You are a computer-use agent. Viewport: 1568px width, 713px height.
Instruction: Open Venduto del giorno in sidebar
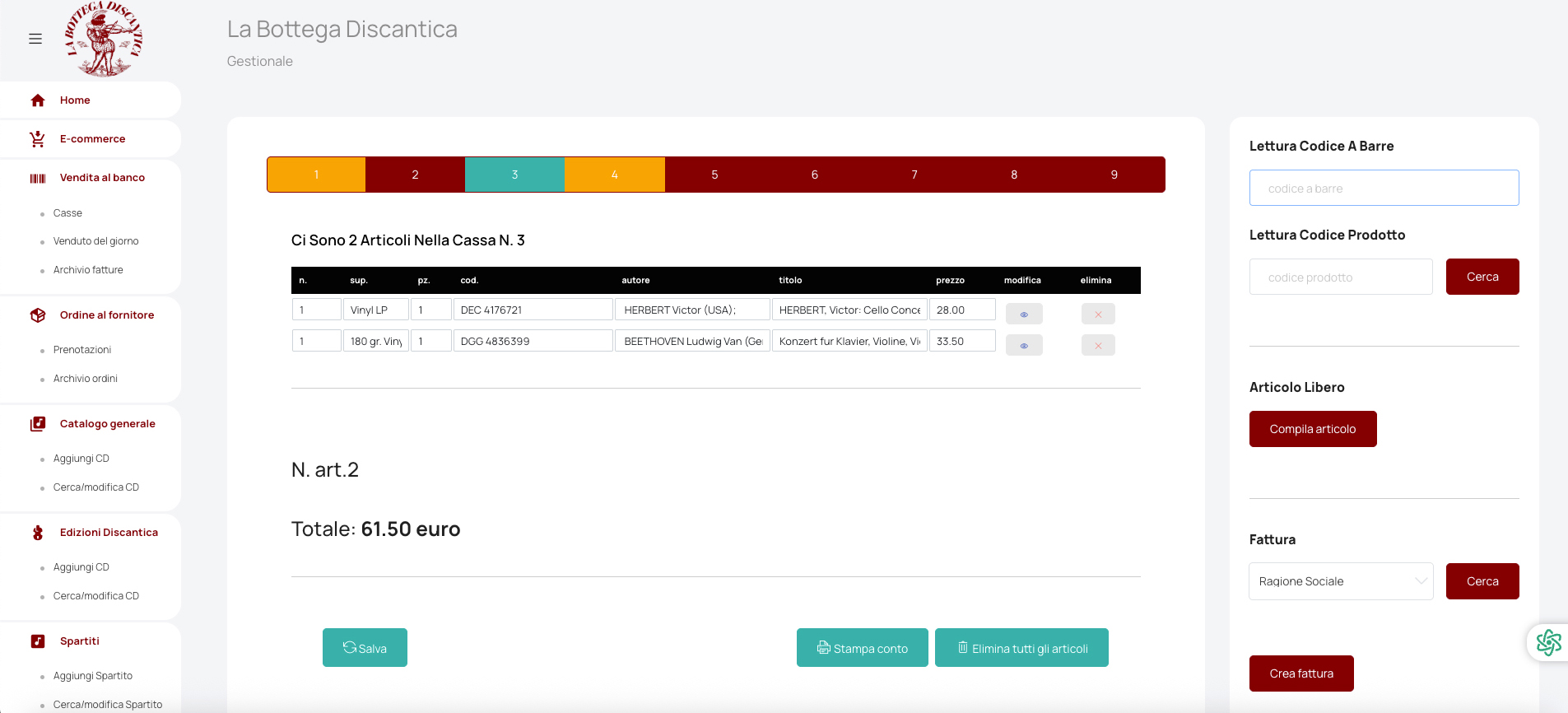click(x=95, y=241)
